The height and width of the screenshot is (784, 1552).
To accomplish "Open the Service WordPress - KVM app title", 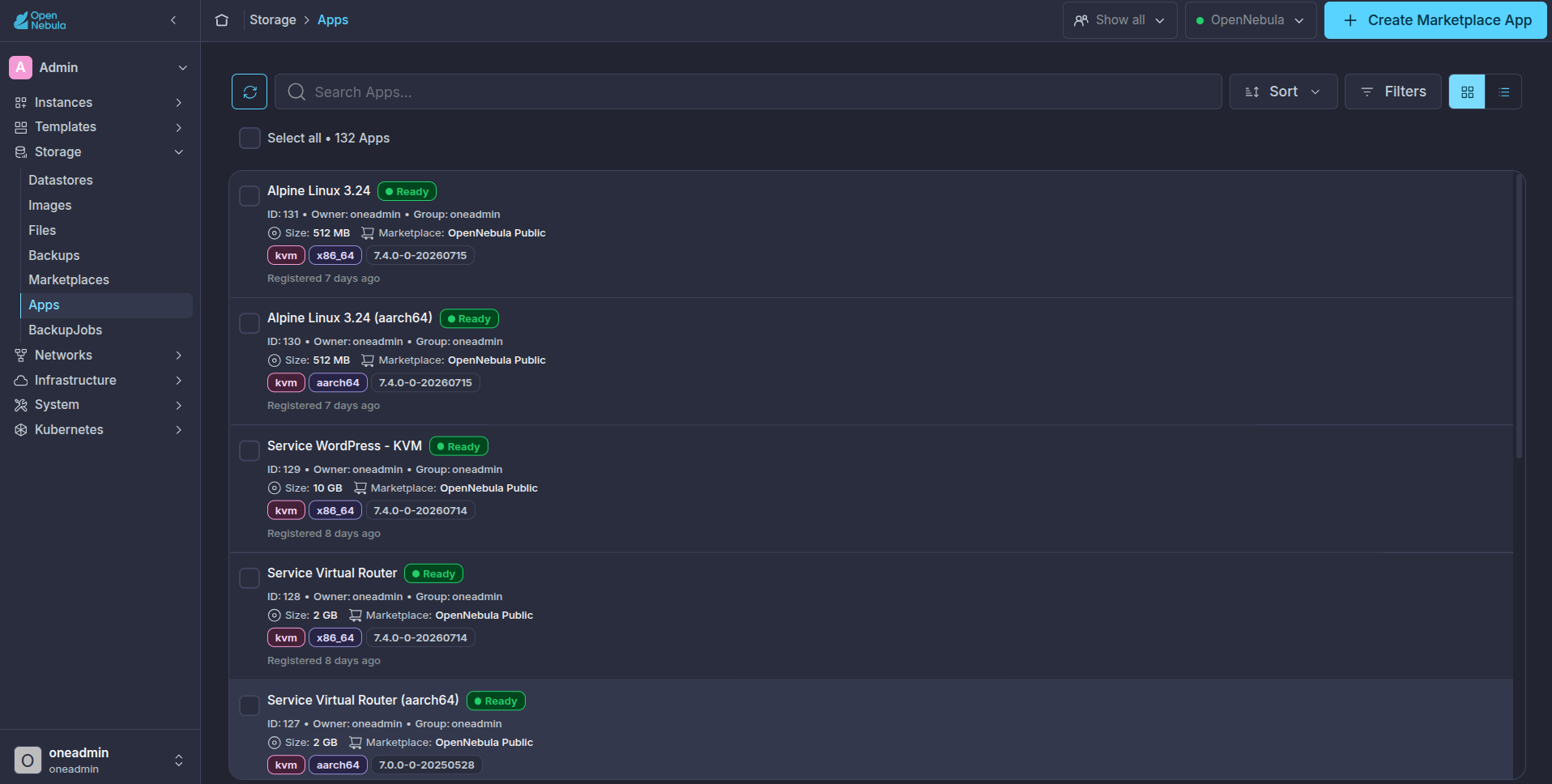I will (344, 446).
